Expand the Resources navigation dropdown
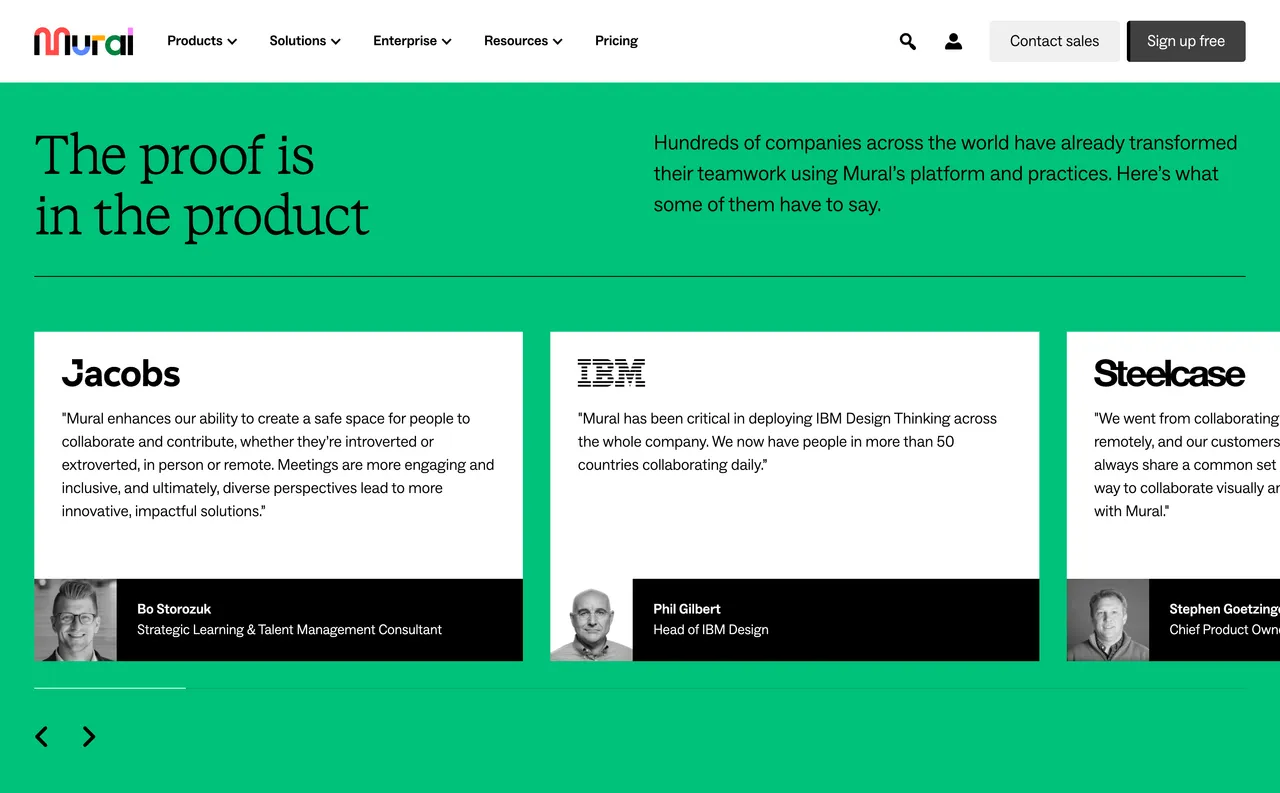This screenshot has width=1280, height=793. [x=523, y=41]
